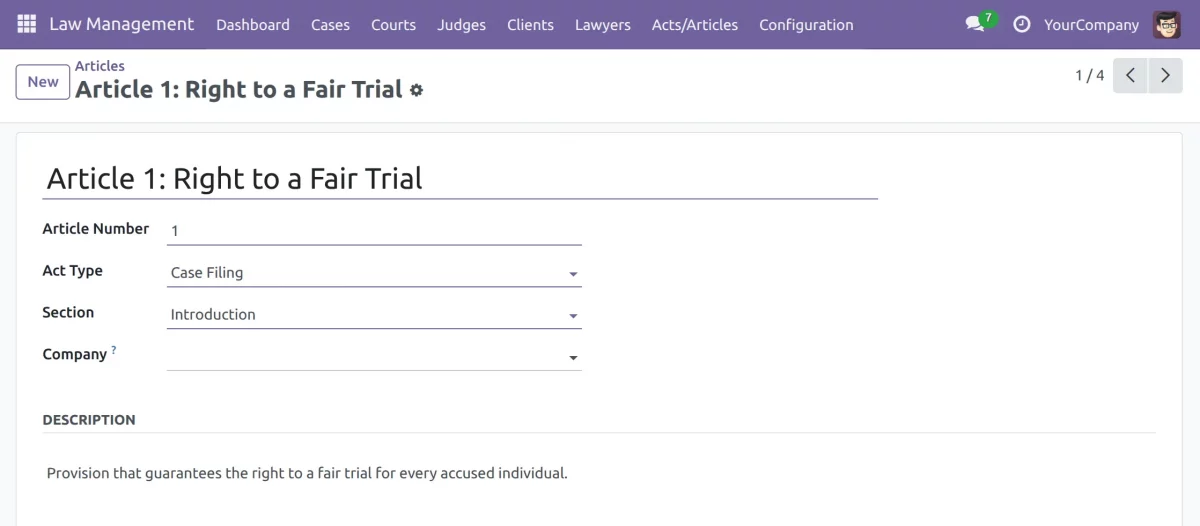The width and height of the screenshot is (1200, 526).
Task: Expand the Section dropdown
Action: coord(573,315)
